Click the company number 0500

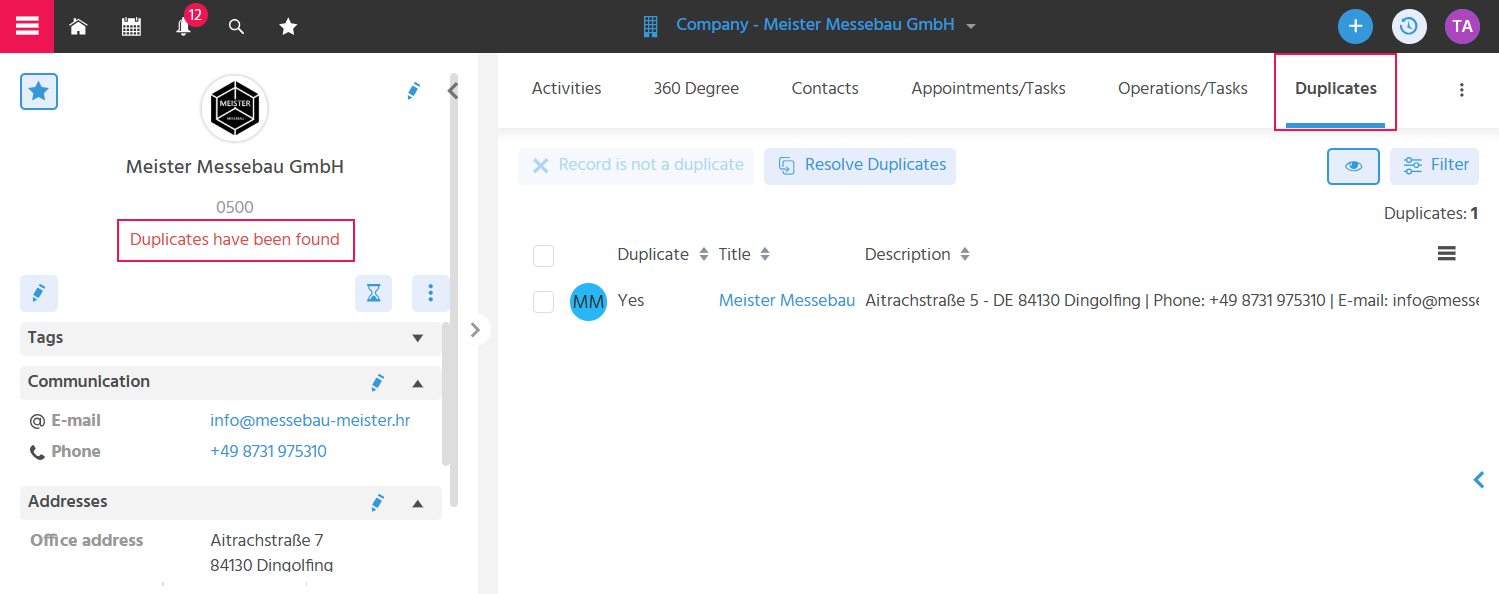point(235,208)
